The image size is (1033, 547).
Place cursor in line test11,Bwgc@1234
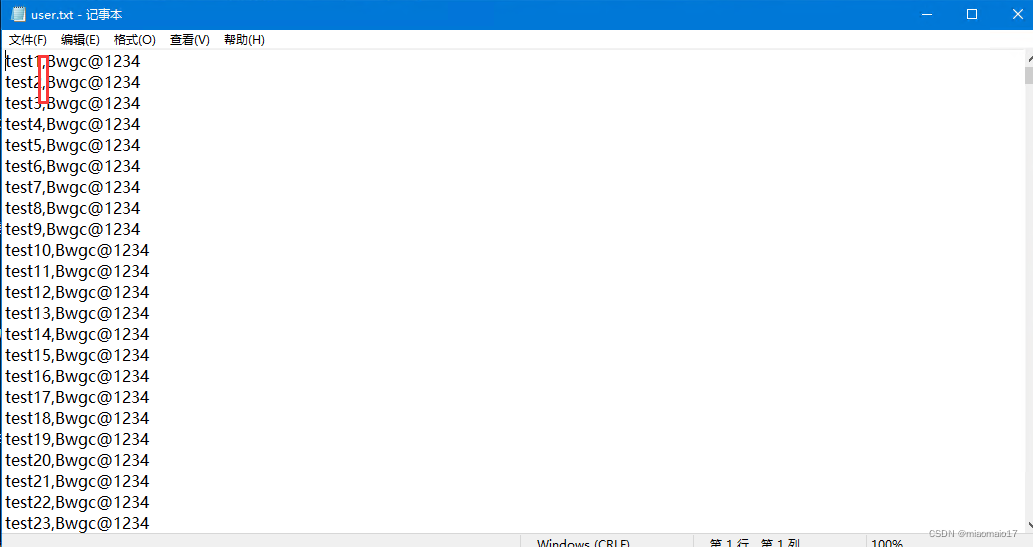point(77,272)
